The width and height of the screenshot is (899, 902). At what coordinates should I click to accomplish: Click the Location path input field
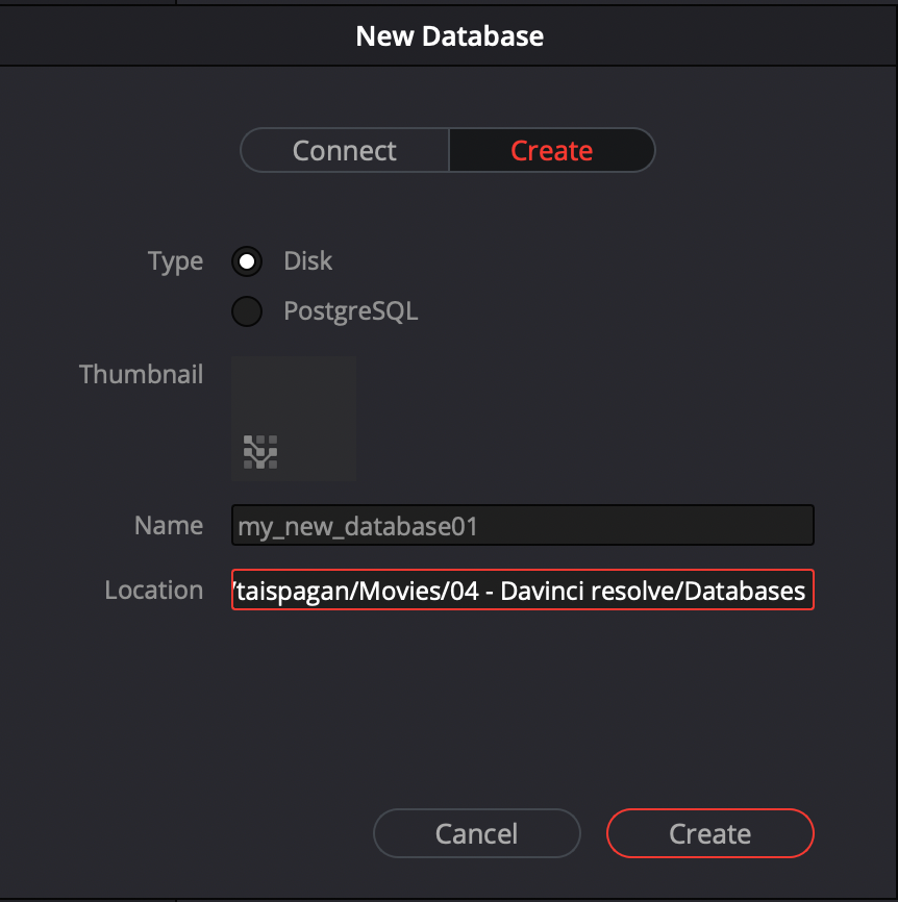(522, 590)
